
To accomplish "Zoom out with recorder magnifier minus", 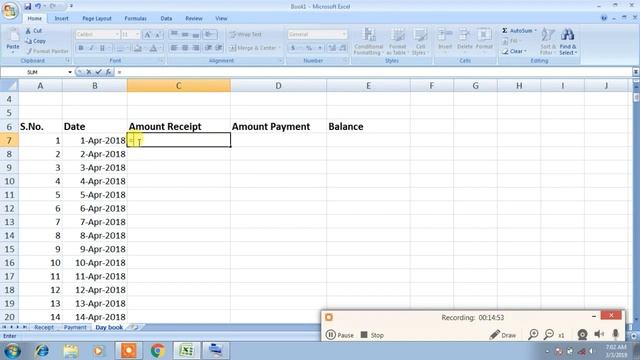I will click(549, 335).
